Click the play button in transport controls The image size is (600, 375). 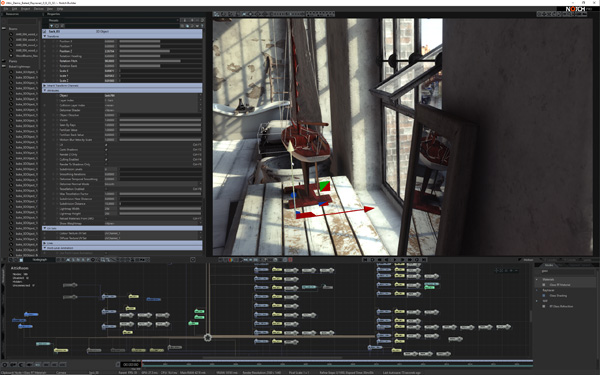395,259
